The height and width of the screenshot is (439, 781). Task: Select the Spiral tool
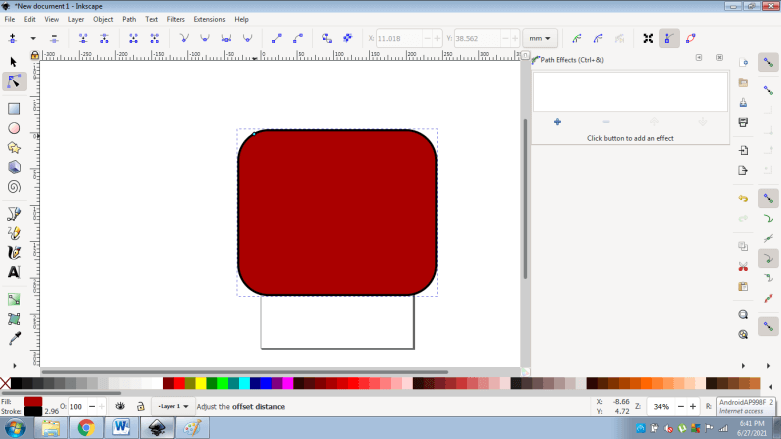click(14, 186)
